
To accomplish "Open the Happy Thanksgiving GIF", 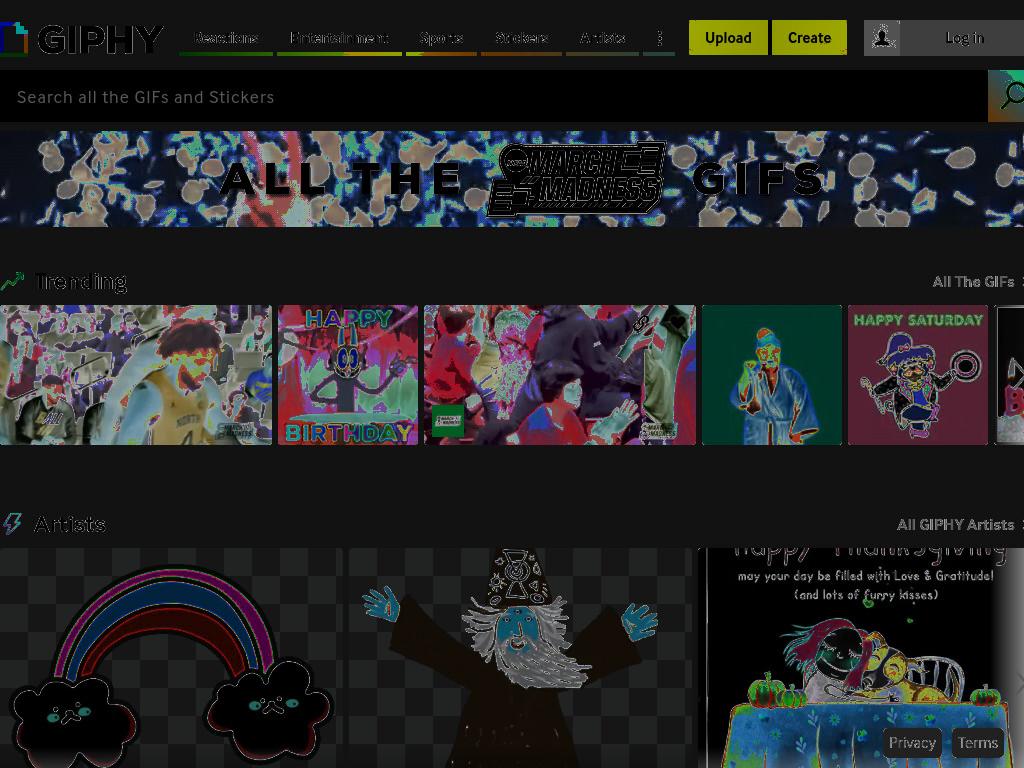I will point(861,658).
